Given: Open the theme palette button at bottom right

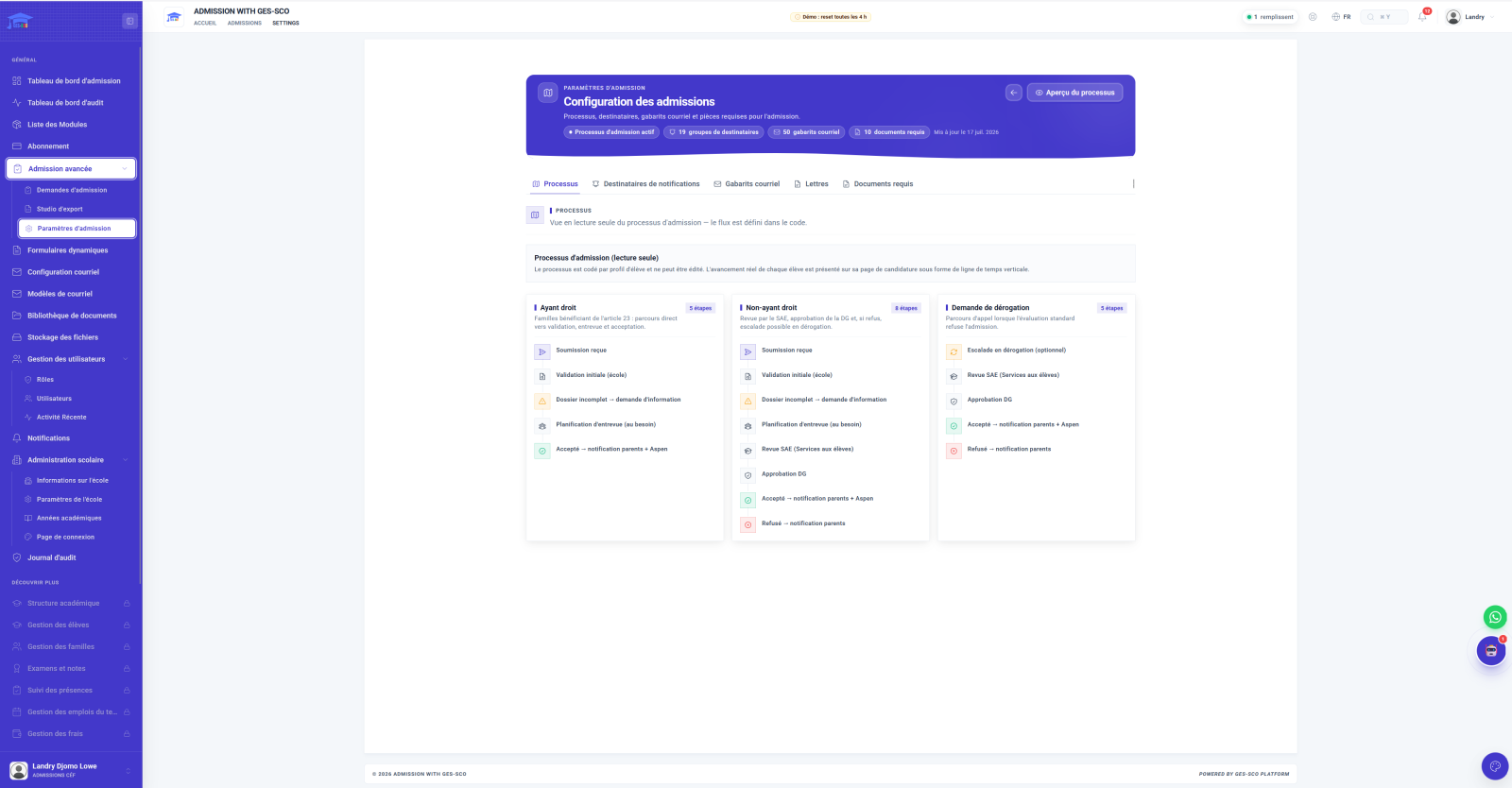Looking at the screenshot, I should [x=1494, y=766].
